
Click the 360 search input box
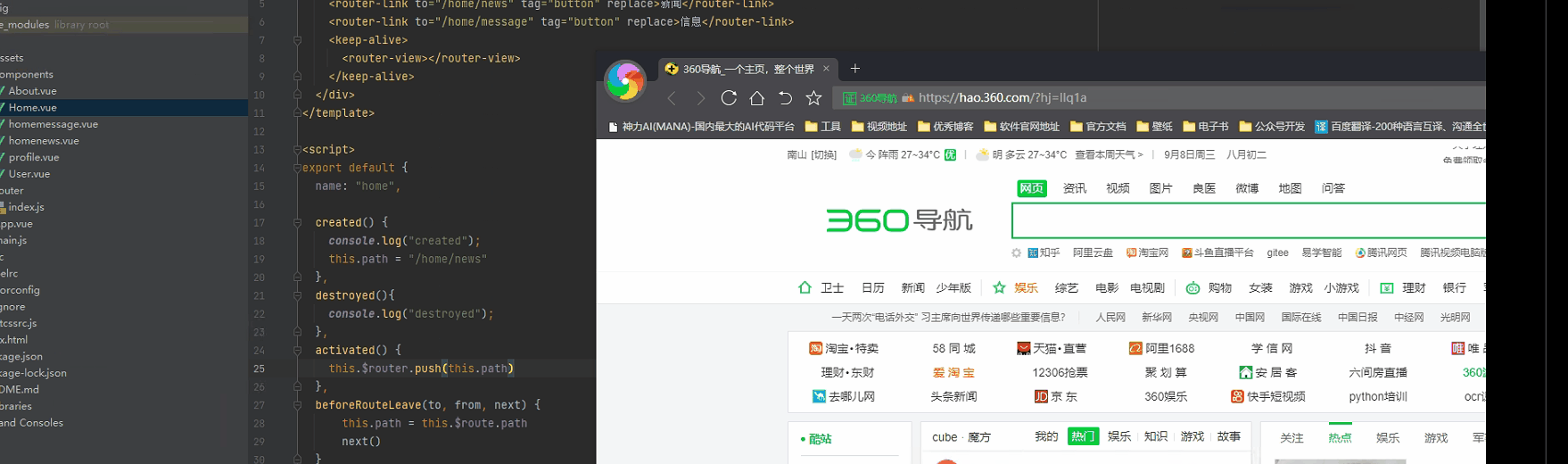[1249, 220]
